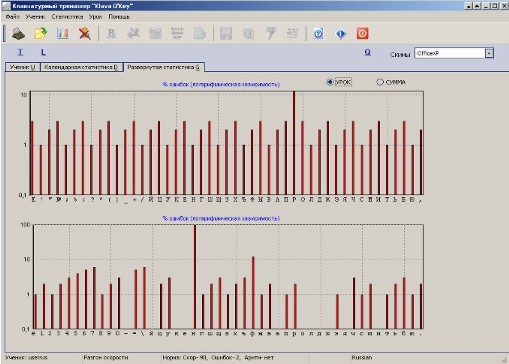Click the red X delete toolbar icon
This screenshot has width=509, height=364.
tap(85, 33)
